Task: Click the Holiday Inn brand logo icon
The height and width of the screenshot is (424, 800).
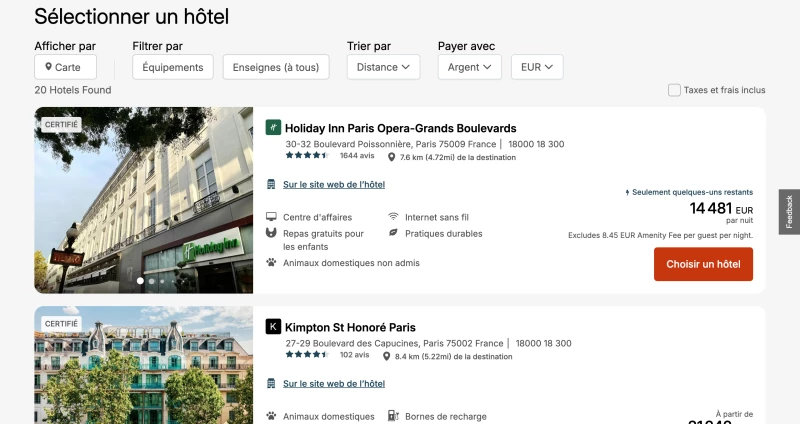Action: pyautogui.click(x=273, y=128)
